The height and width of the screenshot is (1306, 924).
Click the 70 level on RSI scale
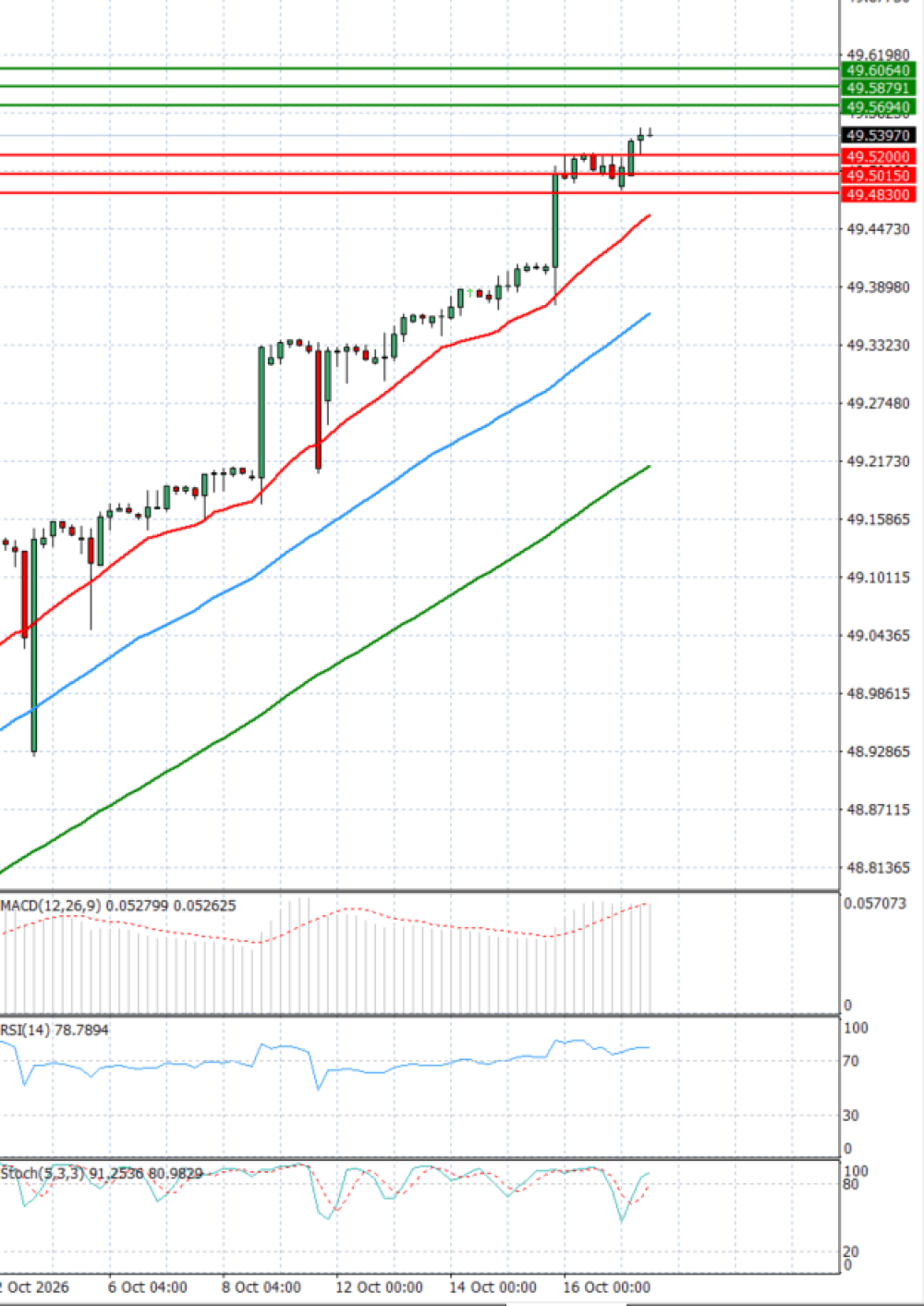(852, 1061)
